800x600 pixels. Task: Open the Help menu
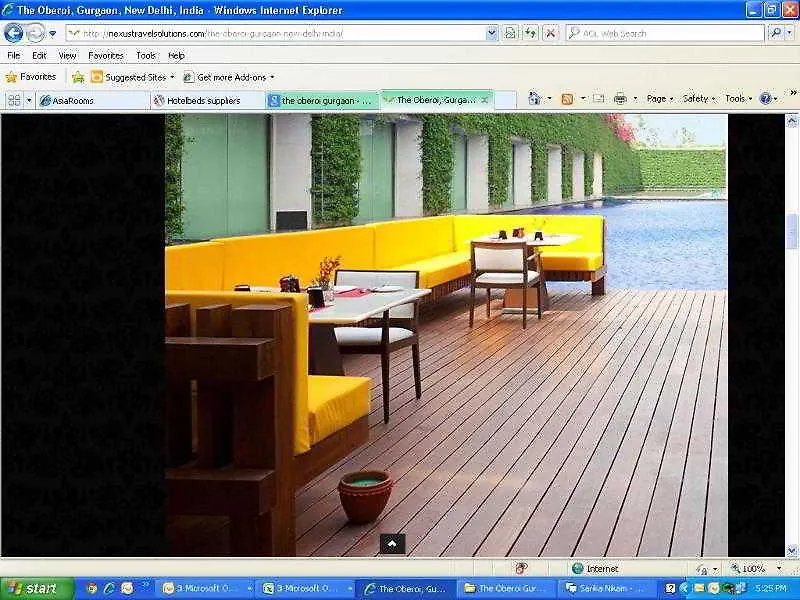tap(177, 55)
